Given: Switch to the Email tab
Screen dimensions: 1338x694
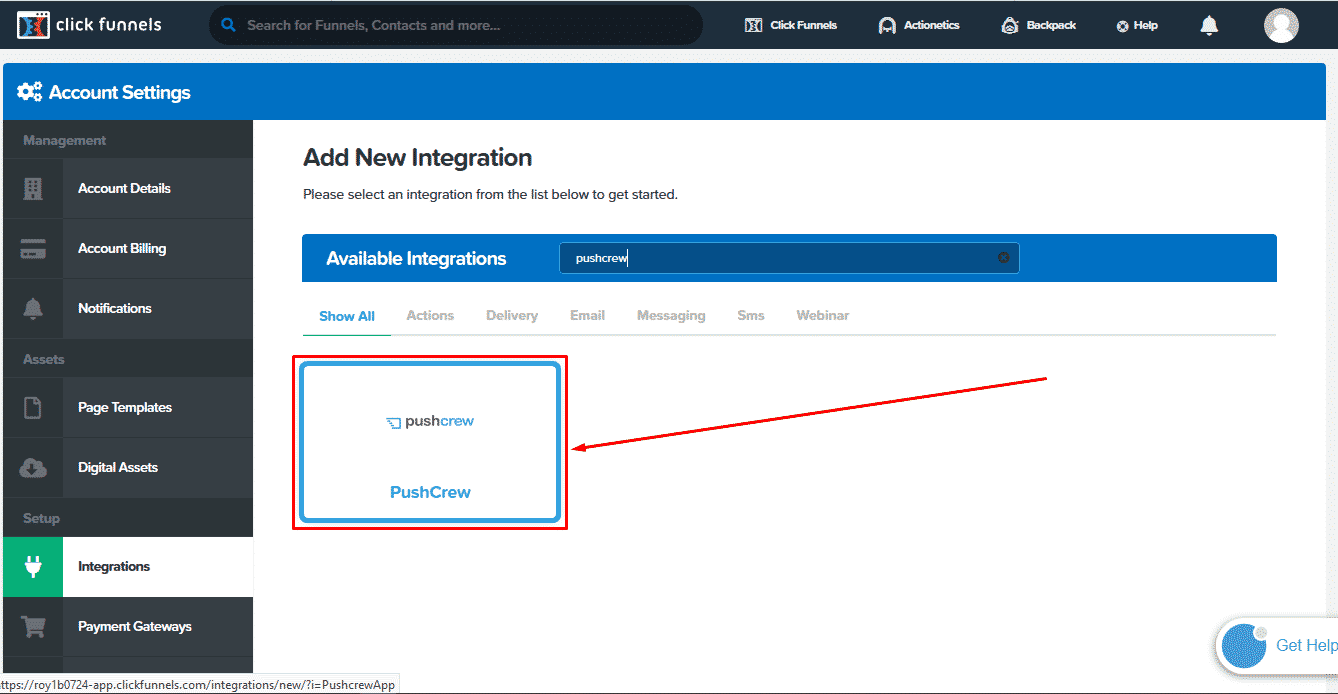Looking at the screenshot, I should click(587, 315).
